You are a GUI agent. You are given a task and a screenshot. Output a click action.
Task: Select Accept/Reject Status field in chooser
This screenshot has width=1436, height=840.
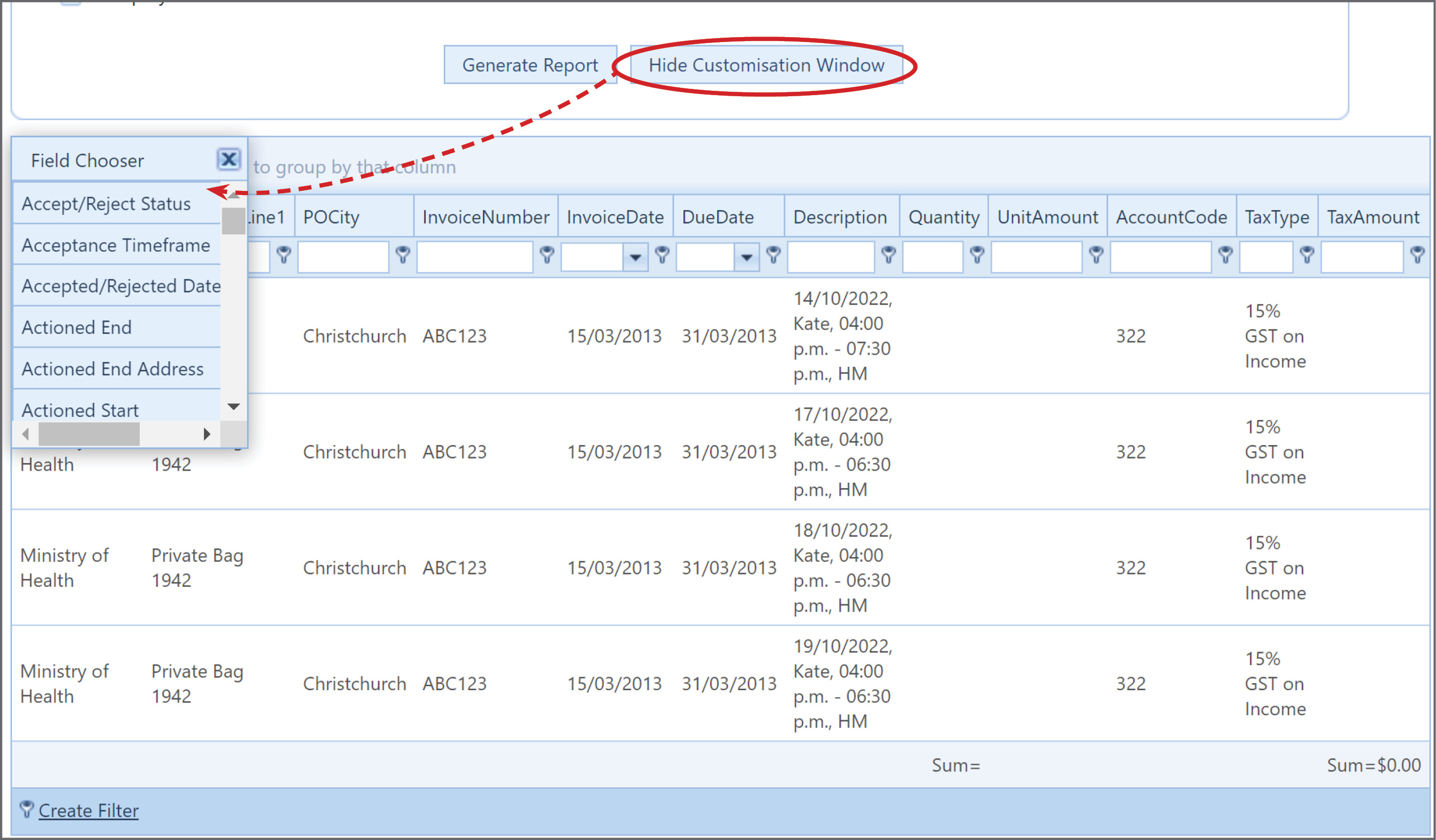pyautogui.click(x=117, y=203)
